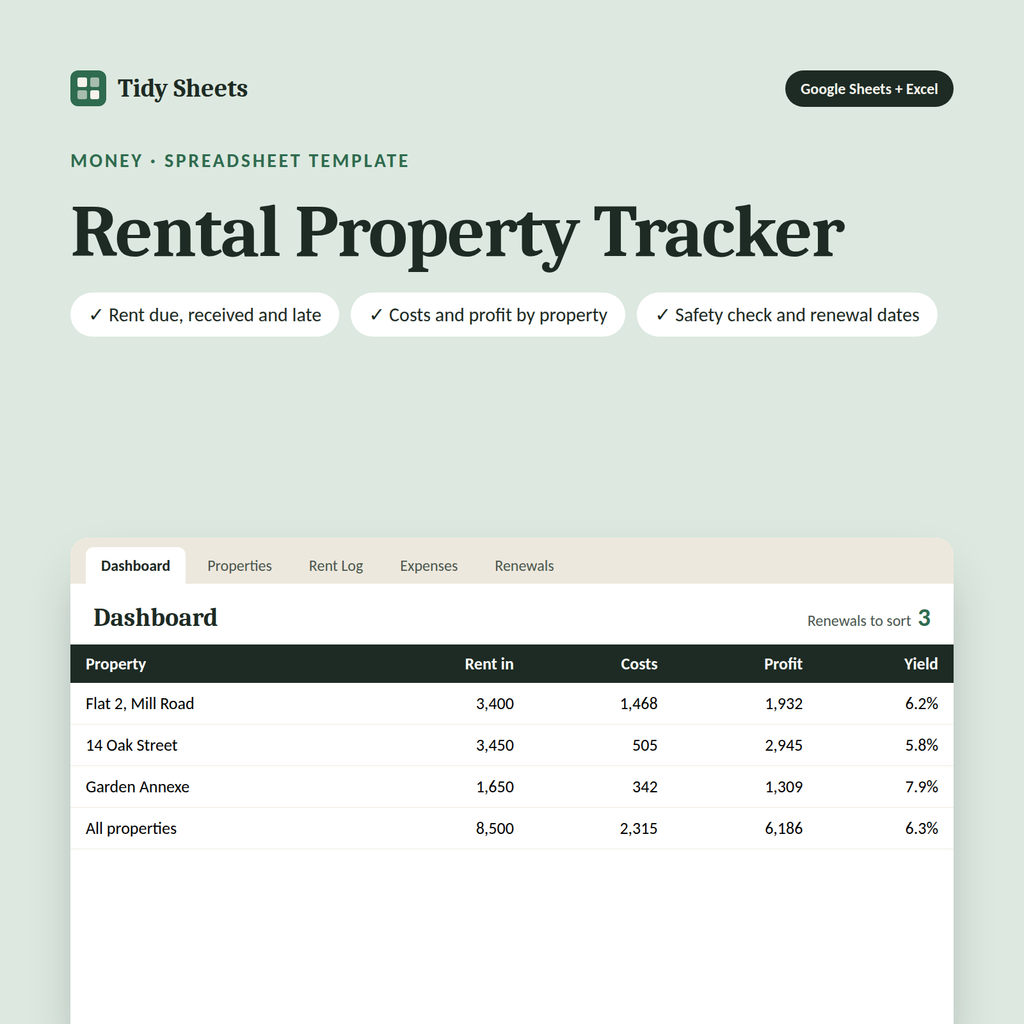Open the Renewals tab
The width and height of the screenshot is (1024, 1024).
click(524, 566)
